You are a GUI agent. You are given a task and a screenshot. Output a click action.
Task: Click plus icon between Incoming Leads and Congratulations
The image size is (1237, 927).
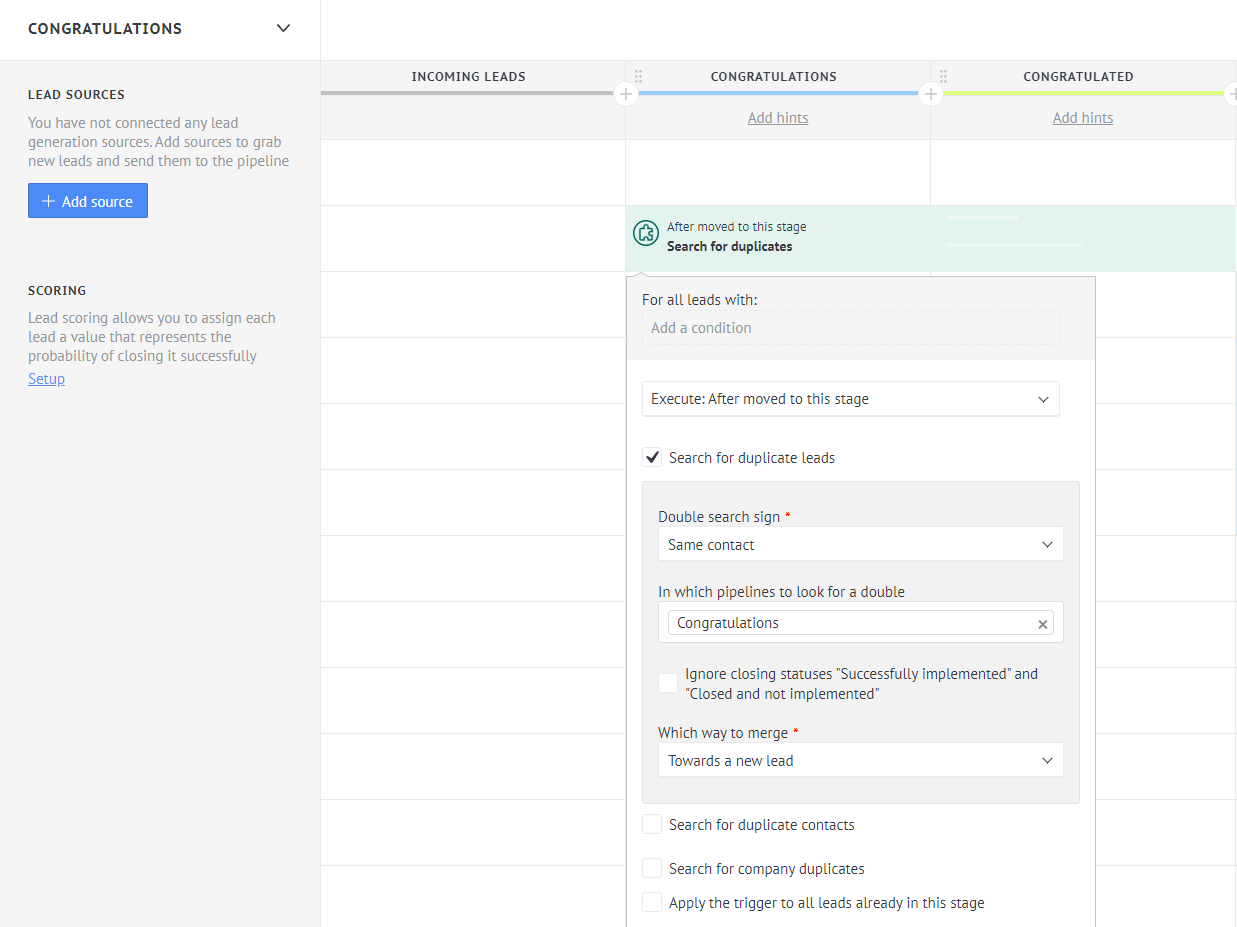pos(626,94)
